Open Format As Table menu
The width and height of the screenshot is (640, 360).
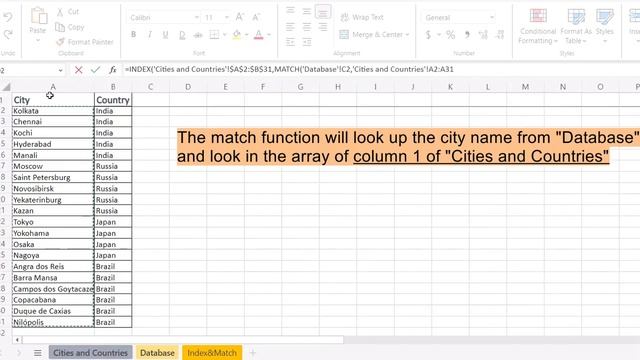(x=576, y=26)
